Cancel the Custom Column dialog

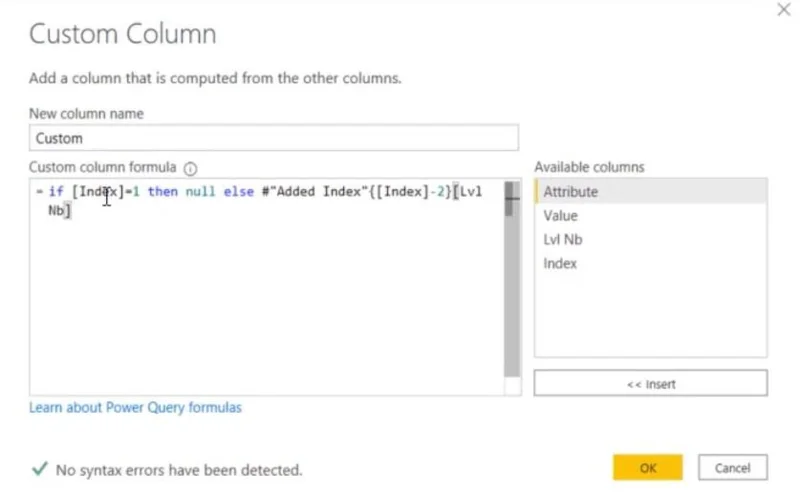click(733, 468)
